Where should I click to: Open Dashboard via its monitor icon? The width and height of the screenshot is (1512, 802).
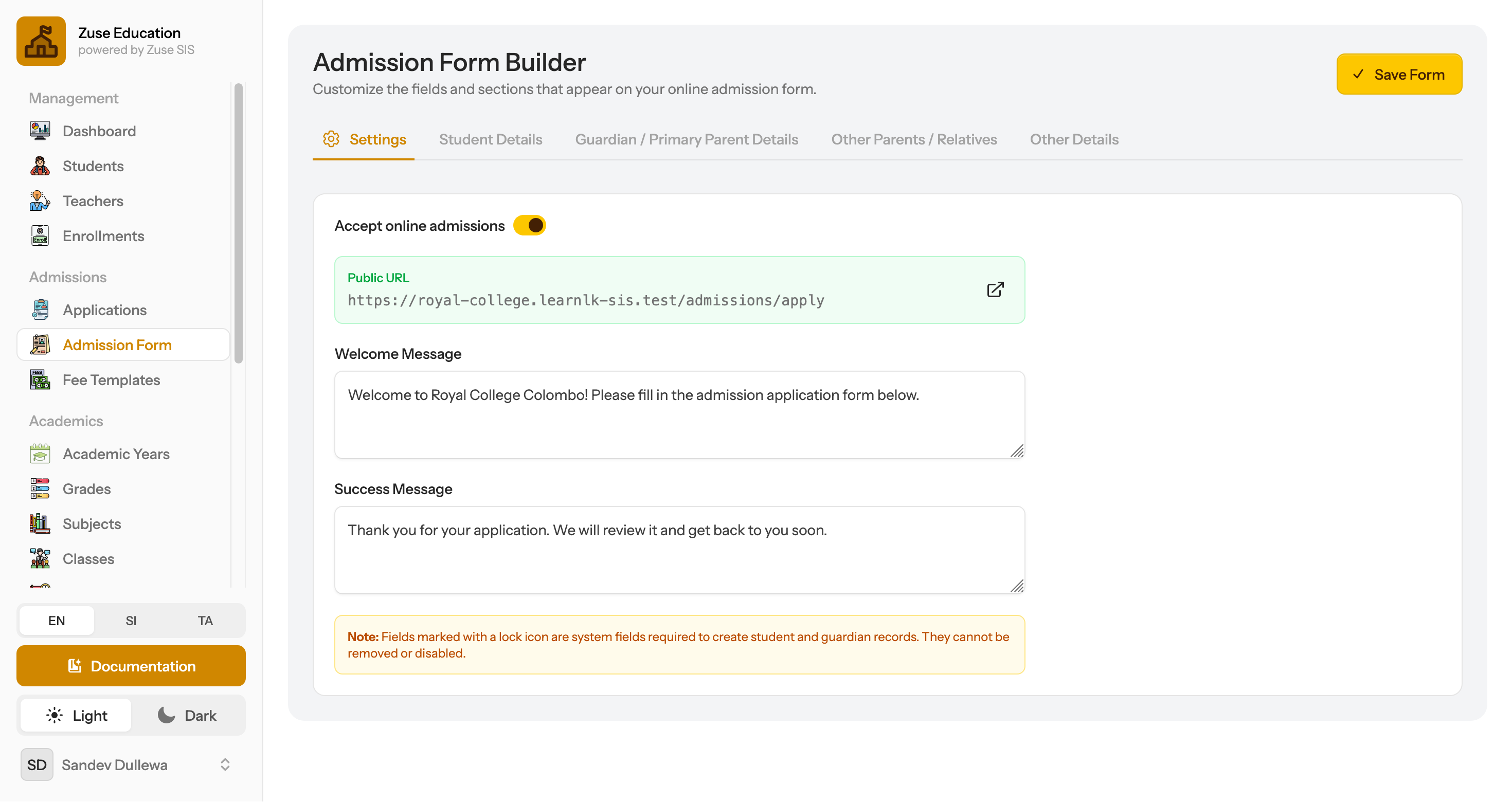tap(40, 130)
